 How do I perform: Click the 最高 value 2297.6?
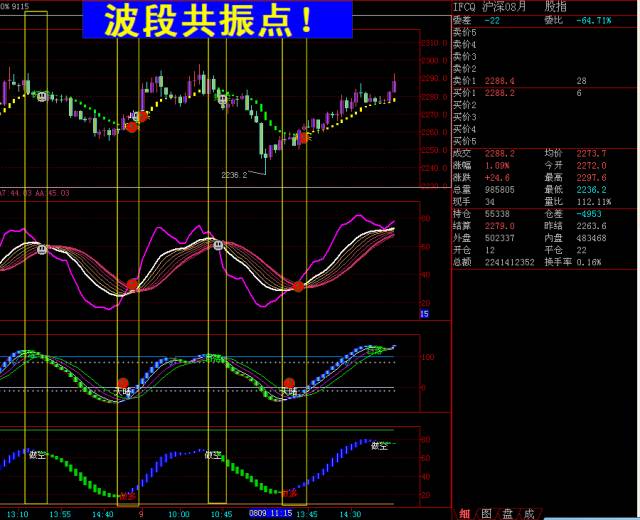[x=591, y=178]
